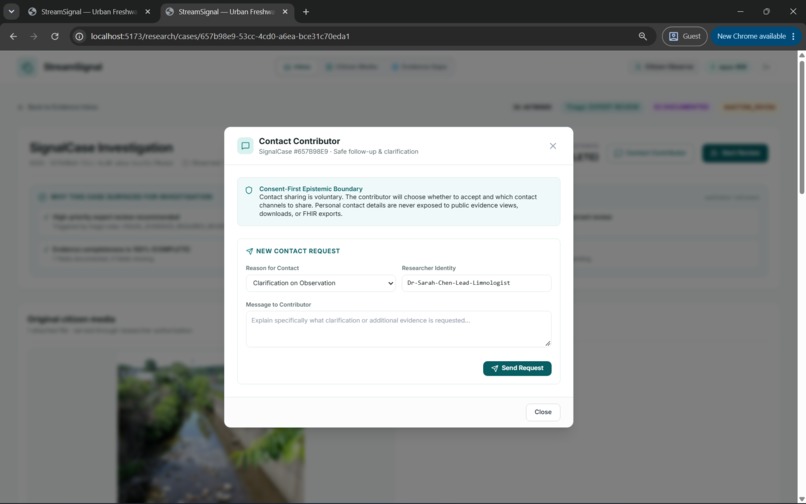This screenshot has height=504, width=806.
Task: Click the chat bubble icon beside Contact Contributor
Action: (x=245, y=146)
